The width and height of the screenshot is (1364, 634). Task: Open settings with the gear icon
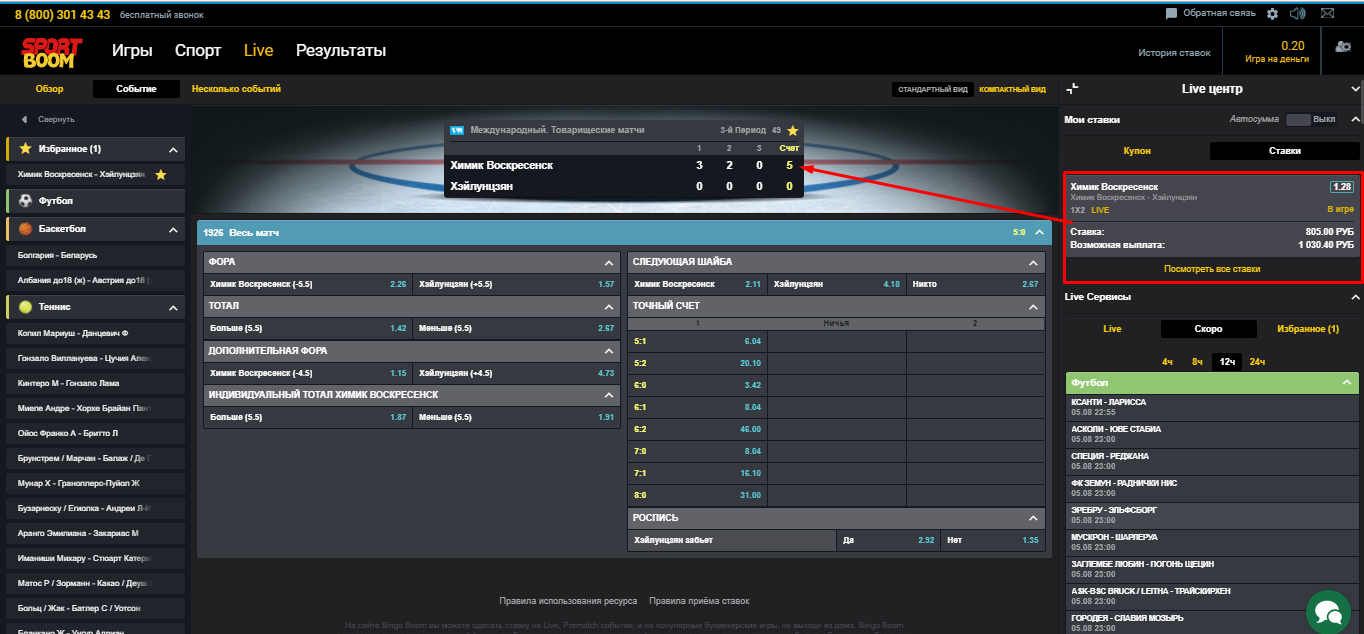coord(1272,14)
